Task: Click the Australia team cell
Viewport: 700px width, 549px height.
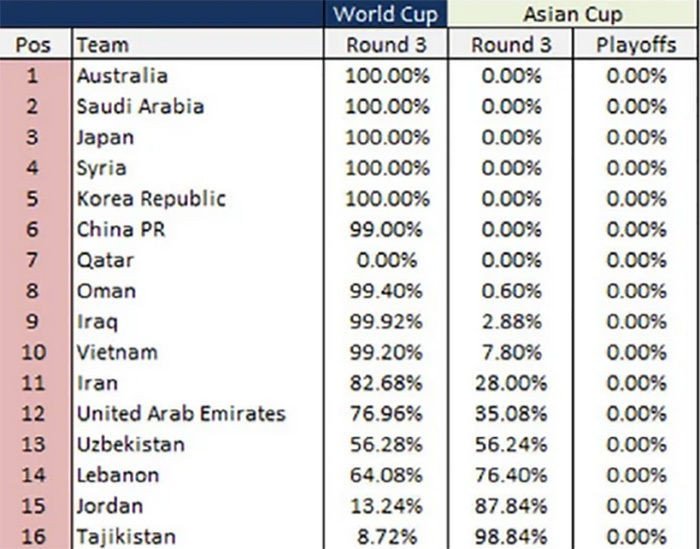Action: point(123,76)
